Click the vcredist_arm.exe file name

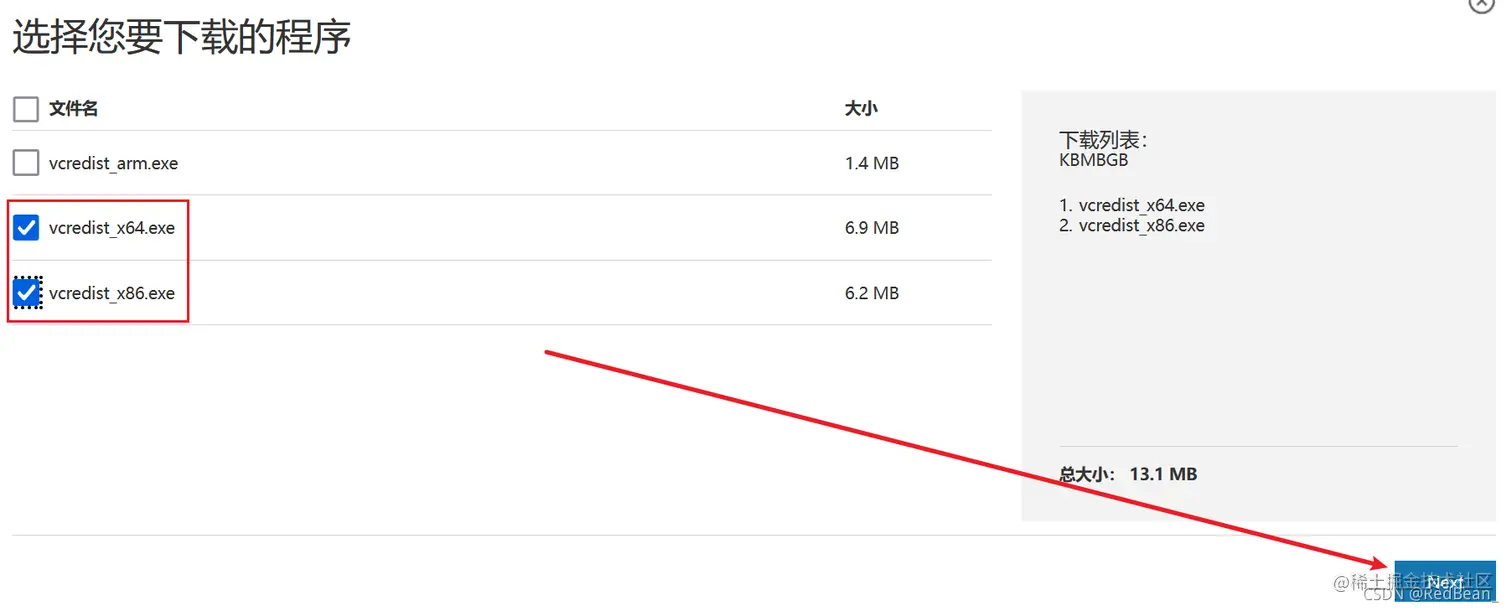pyautogui.click(x=113, y=163)
